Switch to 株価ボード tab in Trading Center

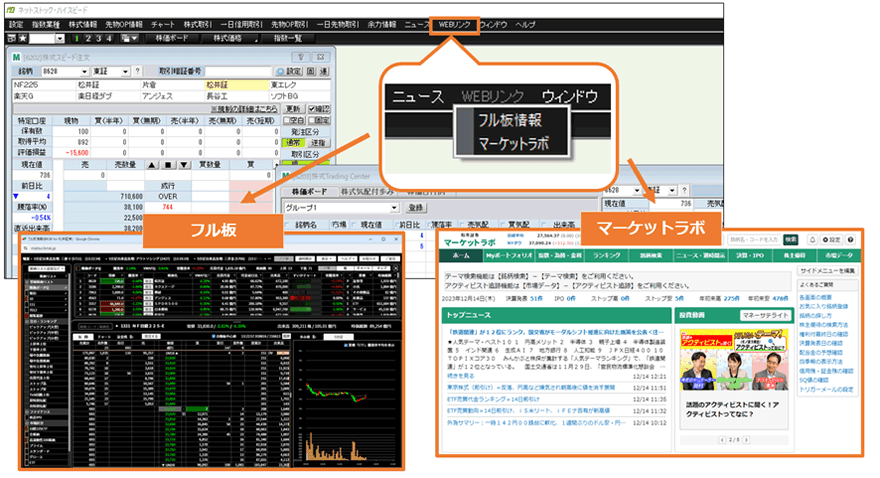(309, 191)
